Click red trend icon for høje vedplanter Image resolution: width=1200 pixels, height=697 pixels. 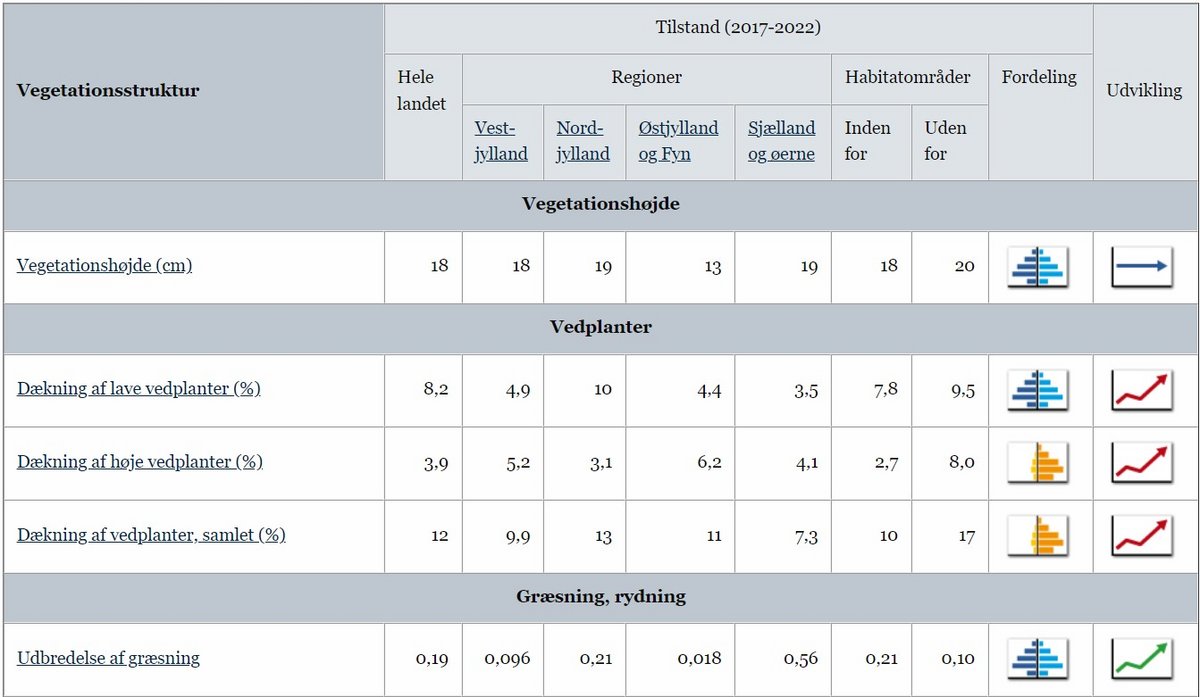point(1141,463)
